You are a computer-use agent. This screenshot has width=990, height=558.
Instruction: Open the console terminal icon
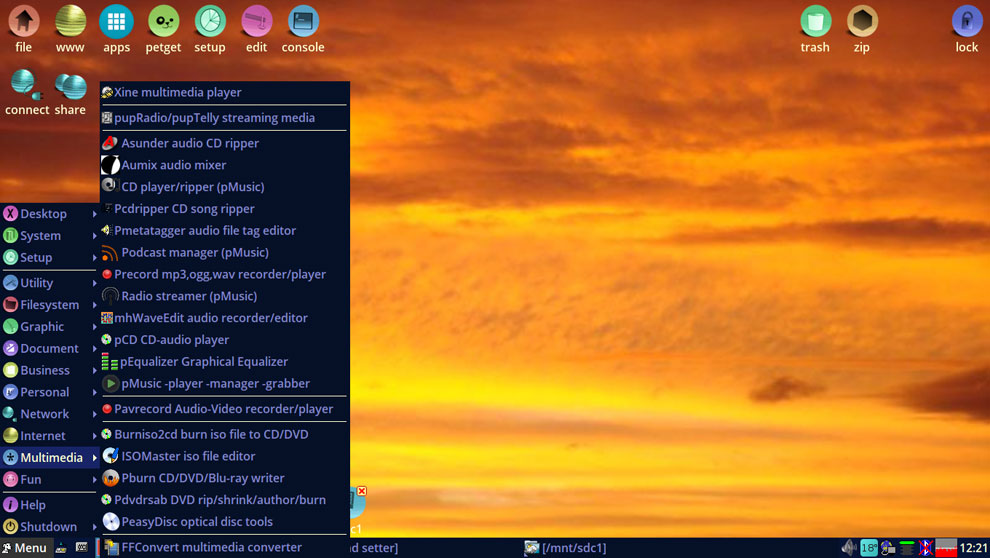point(303,29)
